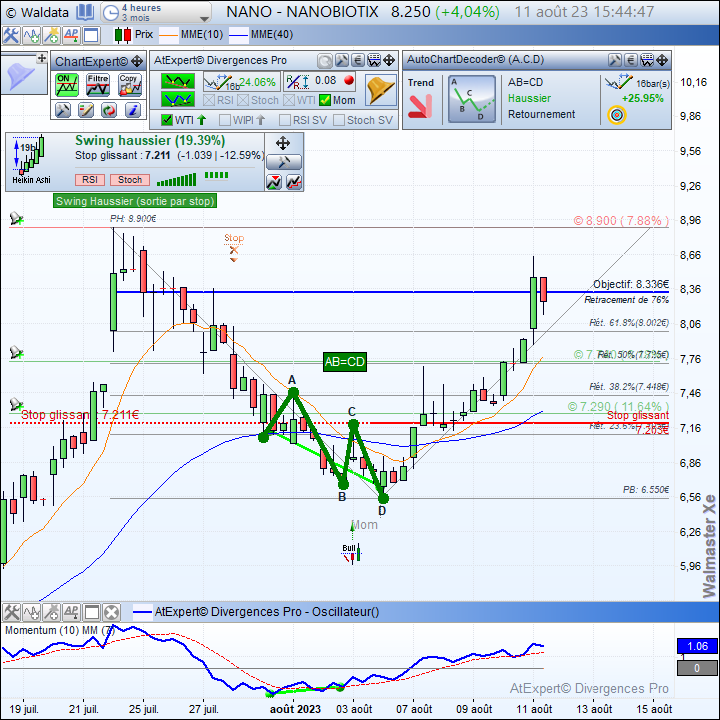Click the Prix candlestick legend item

click(x=134, y=34)
